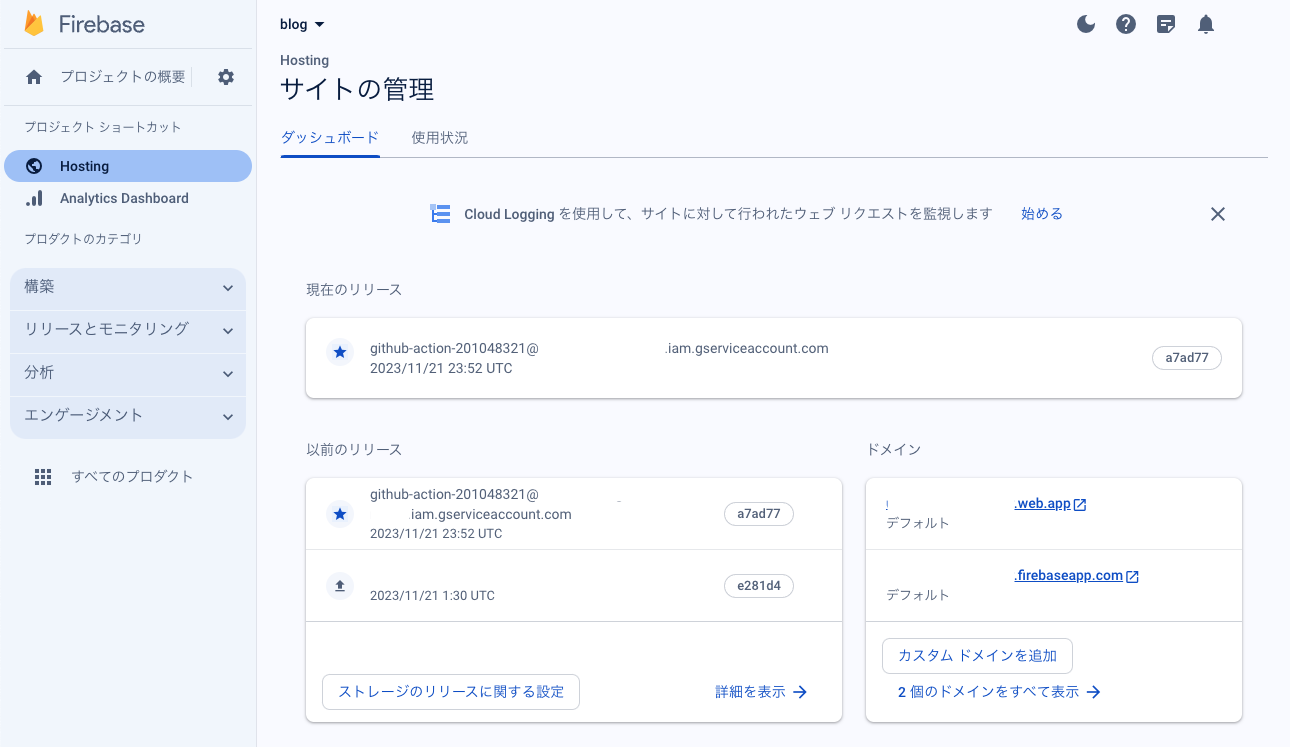Open the .firebaseapp.com domain link
1290x747 pixels.
(1068, 576)
